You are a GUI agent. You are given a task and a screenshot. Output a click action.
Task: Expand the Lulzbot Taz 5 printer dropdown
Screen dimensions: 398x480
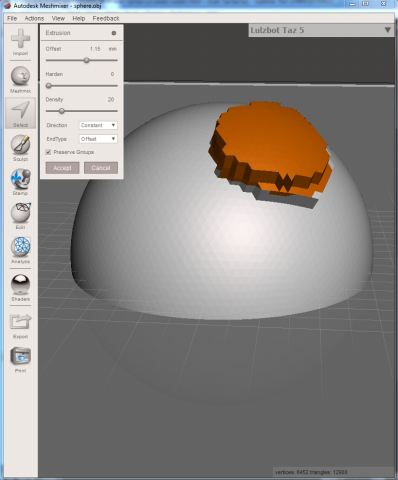[x=321, y=30]
